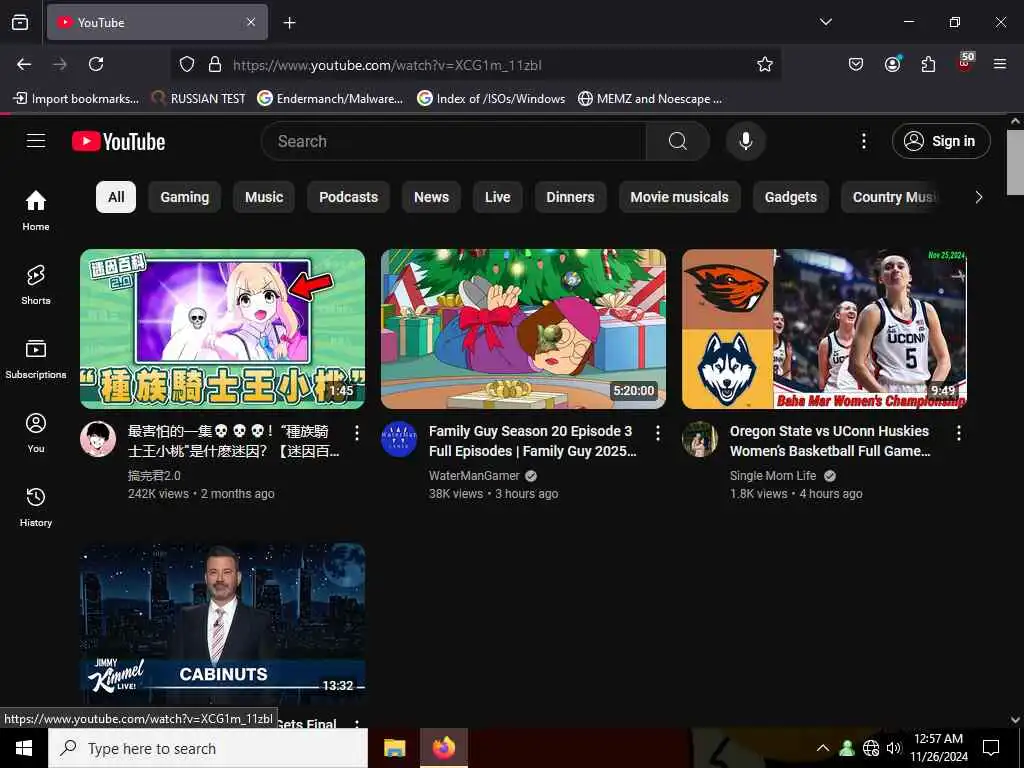This screenshot has height=768, width=1024.
Task: Click the YouTube search input field
Action: click(454, 141)
